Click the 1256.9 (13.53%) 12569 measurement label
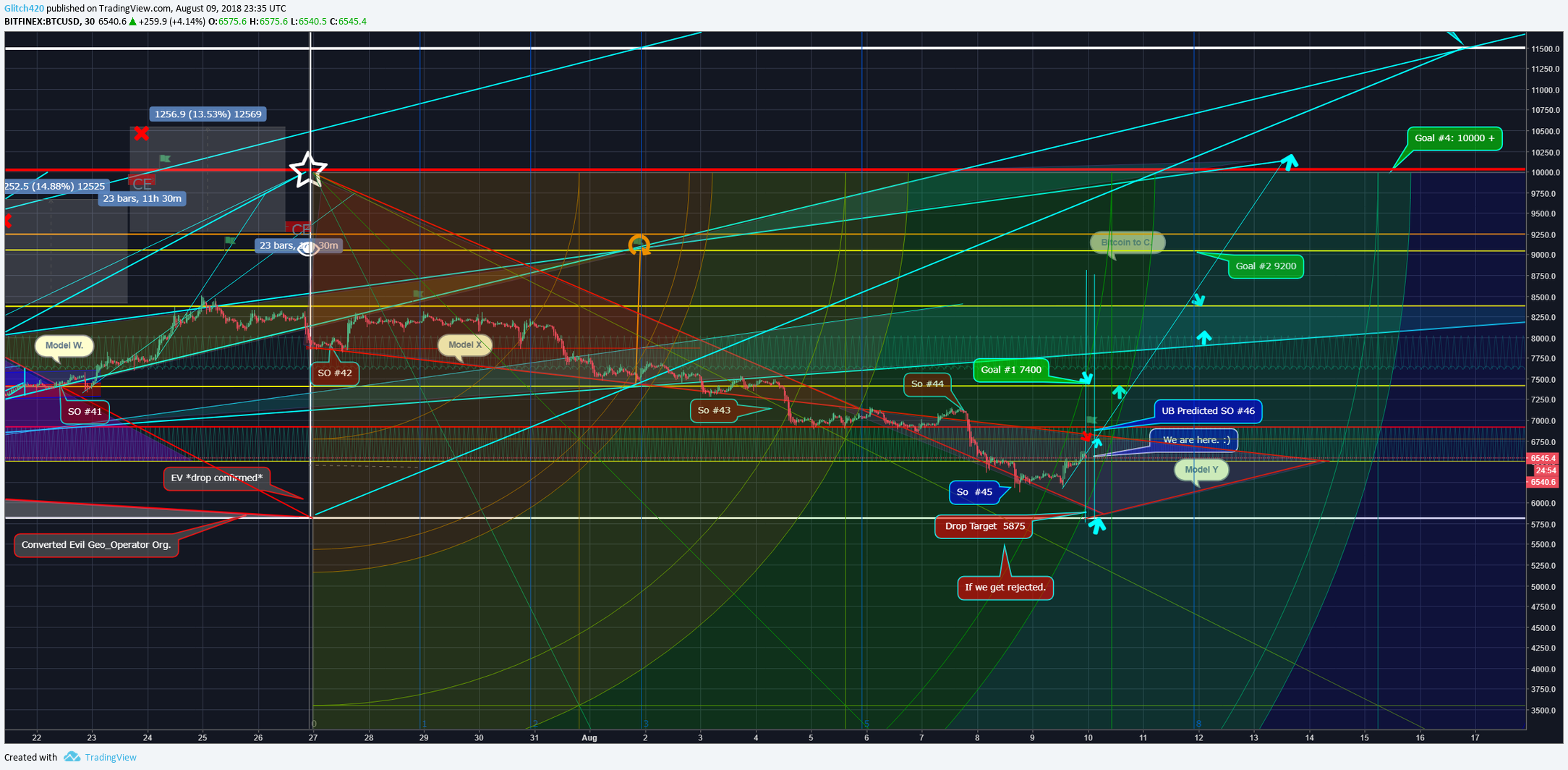 [208, 114]
